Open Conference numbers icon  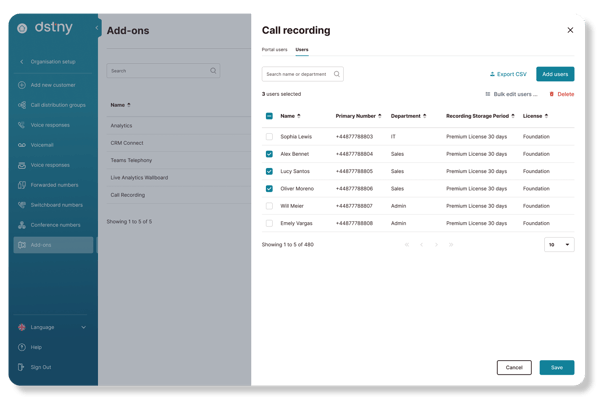[x=22, y=225]
